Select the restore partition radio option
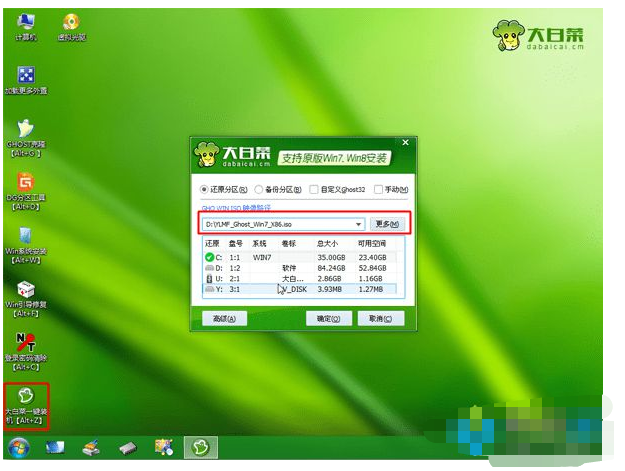The image size is (625, 471). (x=205, y=189)
